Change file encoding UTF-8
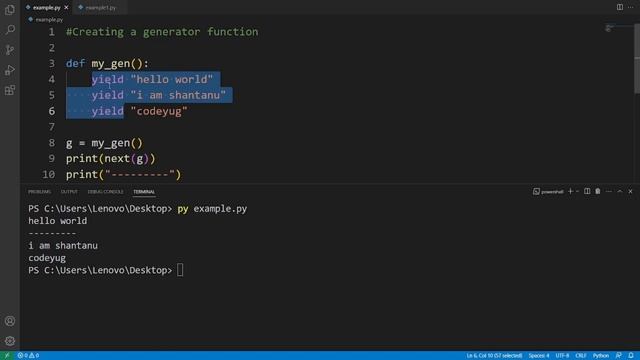640x360 pixels. 562,356
